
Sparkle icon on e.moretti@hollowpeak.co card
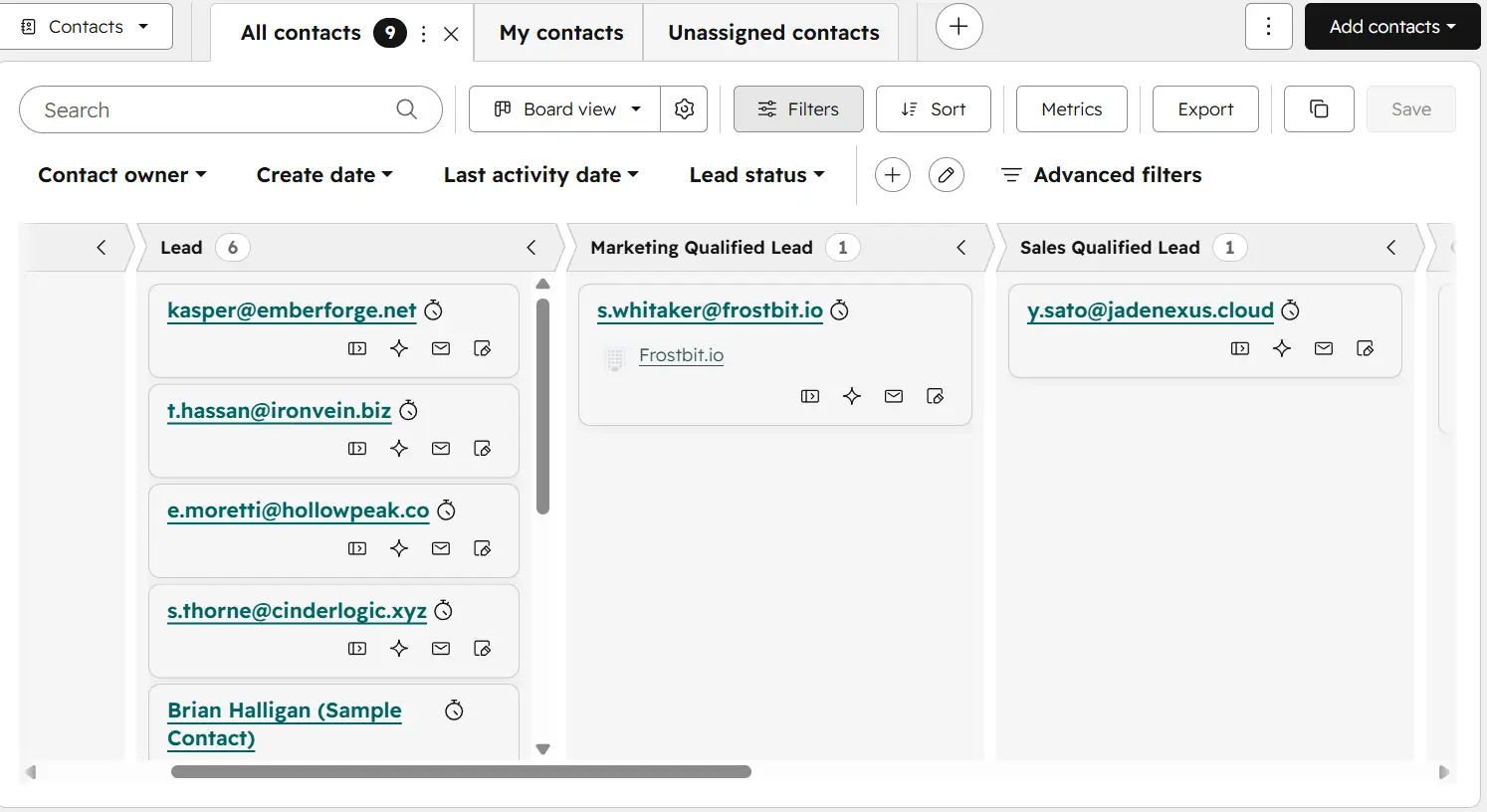(x=399, y=548)
